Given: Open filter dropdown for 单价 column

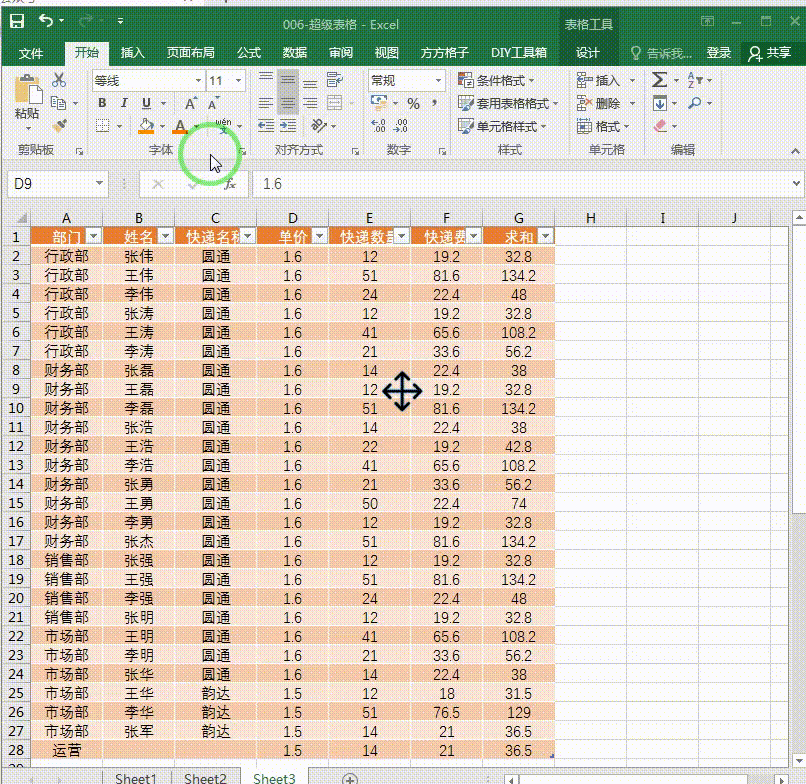Looking at the screenshot, I should click(x=320, y=236).
